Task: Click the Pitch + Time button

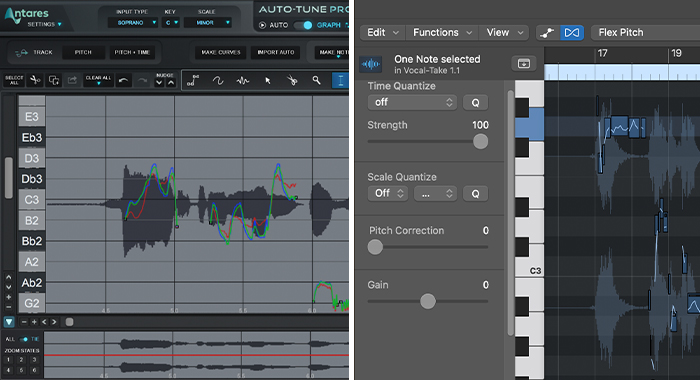Action: pyautogui.click(x=132, y=53)
